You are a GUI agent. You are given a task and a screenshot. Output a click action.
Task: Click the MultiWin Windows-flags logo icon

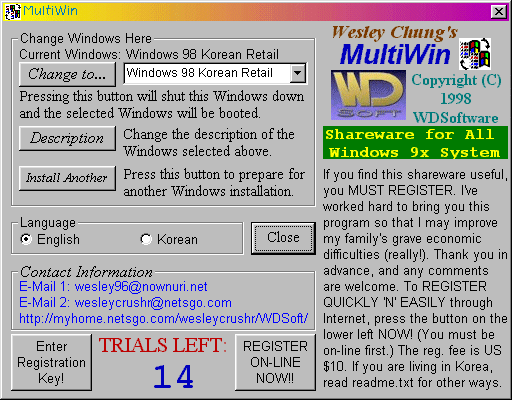[475, 54]
